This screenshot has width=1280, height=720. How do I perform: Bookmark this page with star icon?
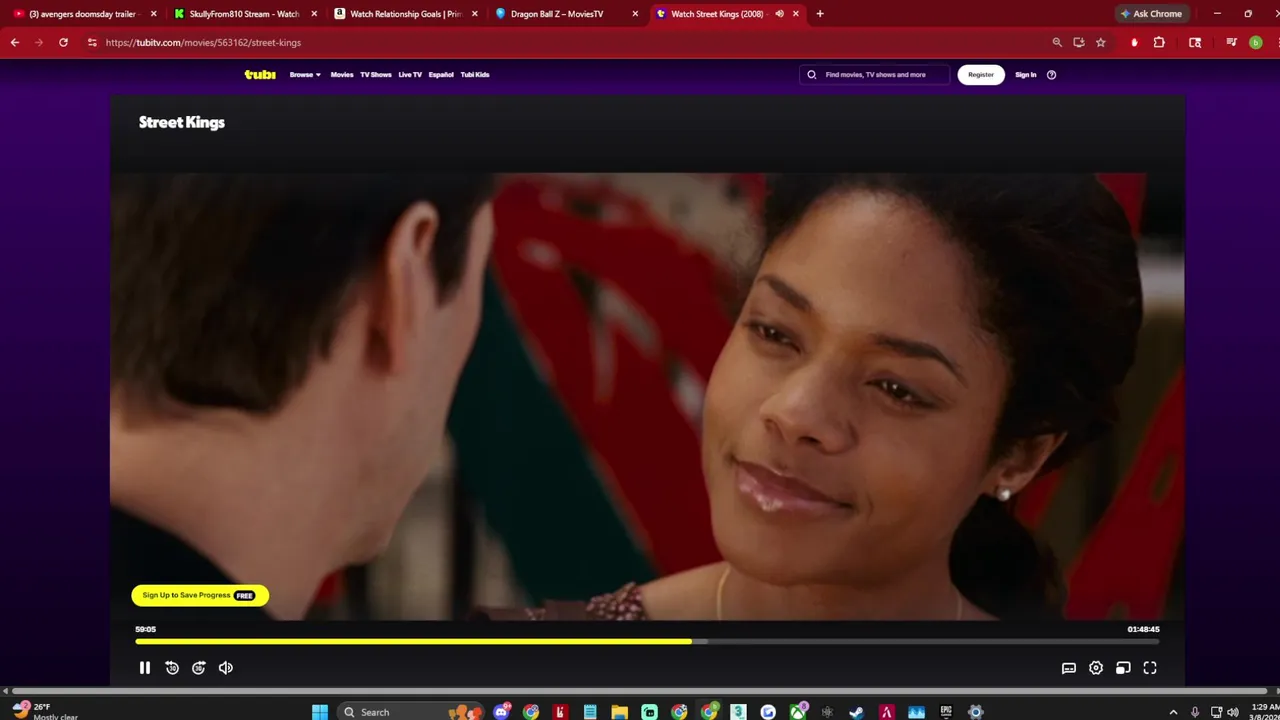1101,42
